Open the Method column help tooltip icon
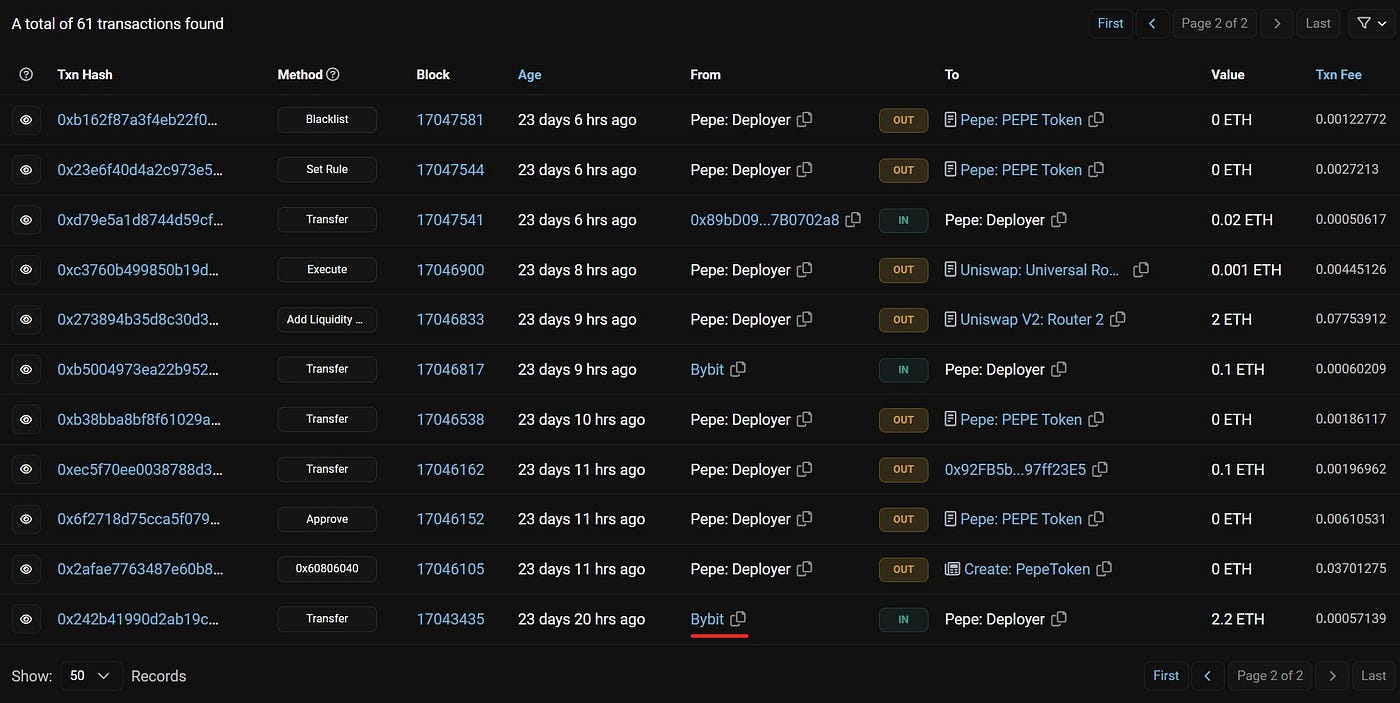This screenshot has height=703, width=1400. pyautogui.click(x=331, y=74)
